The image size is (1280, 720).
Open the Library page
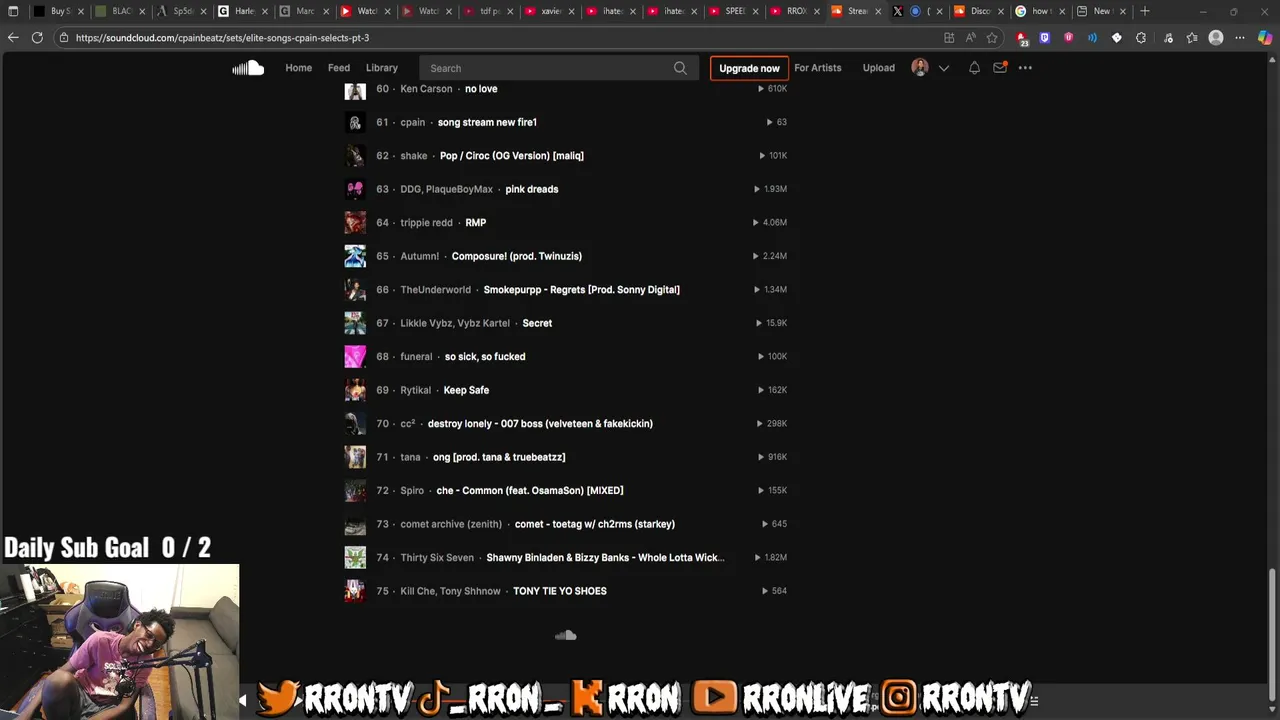pyautogui.click(x=382, y=68)
